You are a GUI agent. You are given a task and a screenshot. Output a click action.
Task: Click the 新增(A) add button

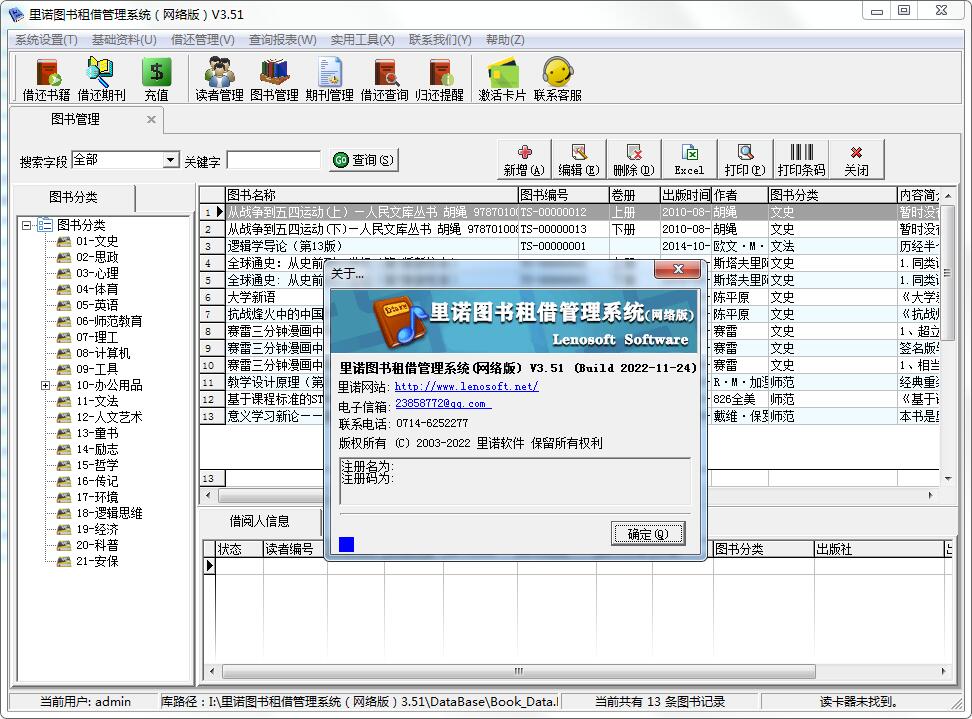pyautogui.click(x=524, y=160)
